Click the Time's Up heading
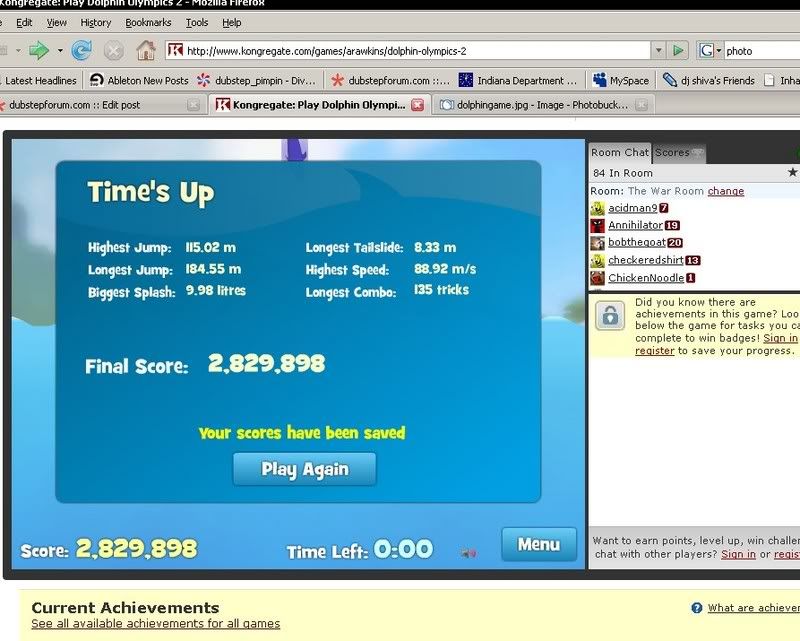Image resolution: width=800 pixels, height=641 pixels. pos(151,193)
